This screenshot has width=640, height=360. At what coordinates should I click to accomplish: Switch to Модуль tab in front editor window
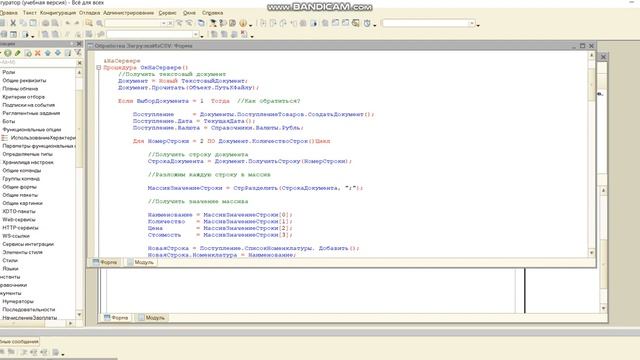(140, 262)
